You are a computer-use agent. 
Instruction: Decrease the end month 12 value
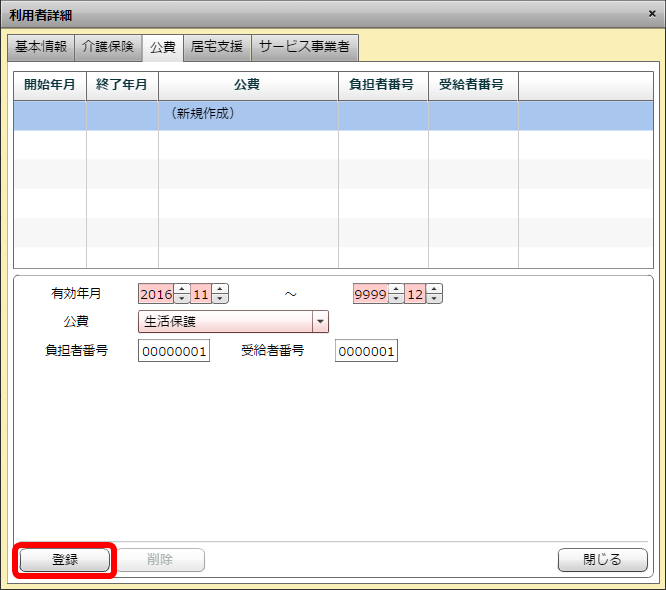pos(435,298)
